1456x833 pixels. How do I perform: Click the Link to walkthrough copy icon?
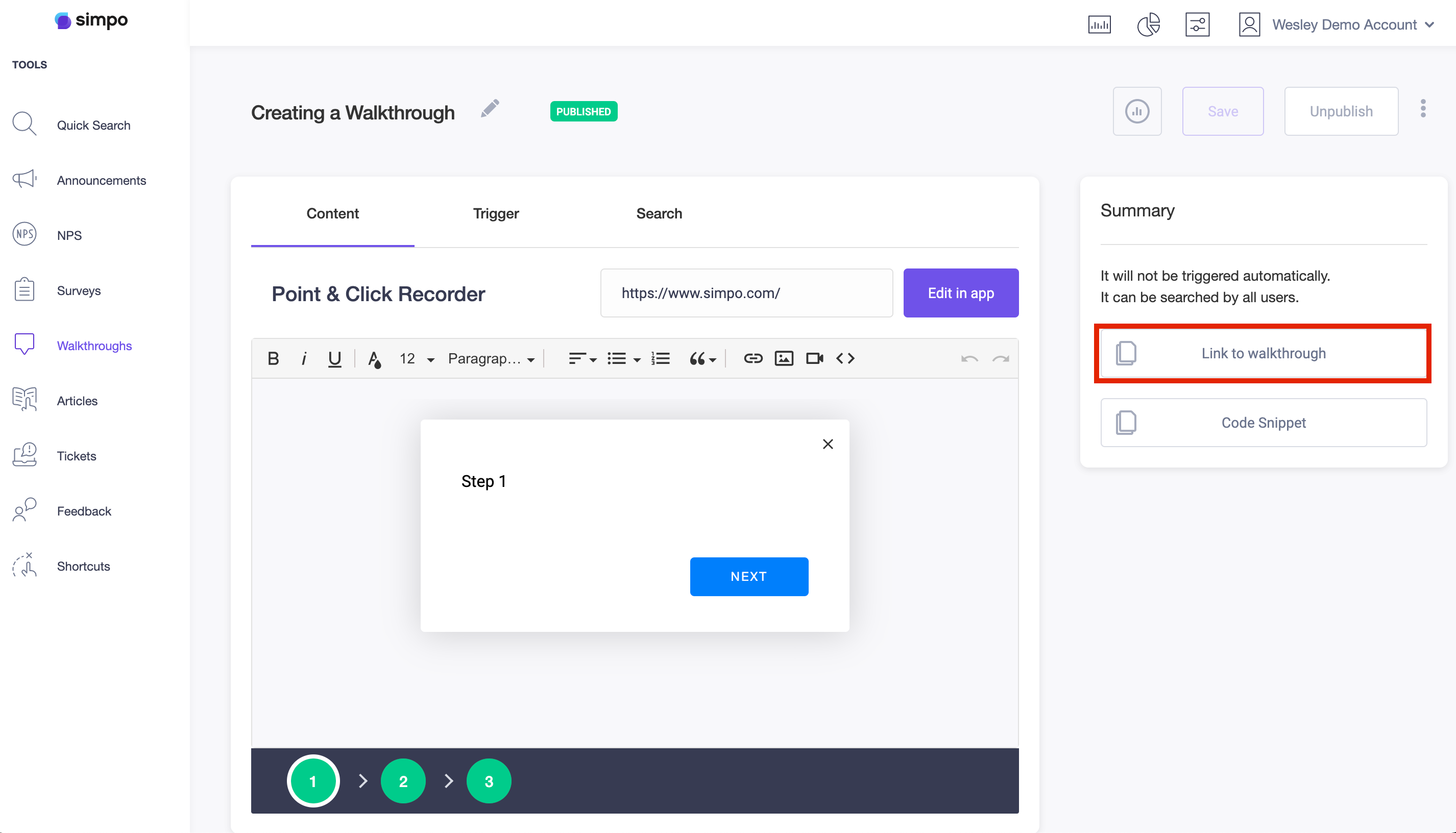click(x=1126, y=354)
